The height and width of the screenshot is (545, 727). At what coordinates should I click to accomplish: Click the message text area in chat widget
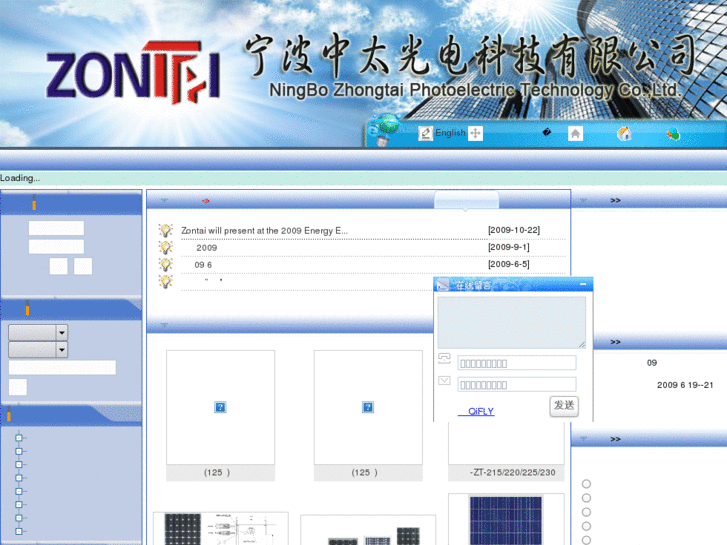pos(511,322)
